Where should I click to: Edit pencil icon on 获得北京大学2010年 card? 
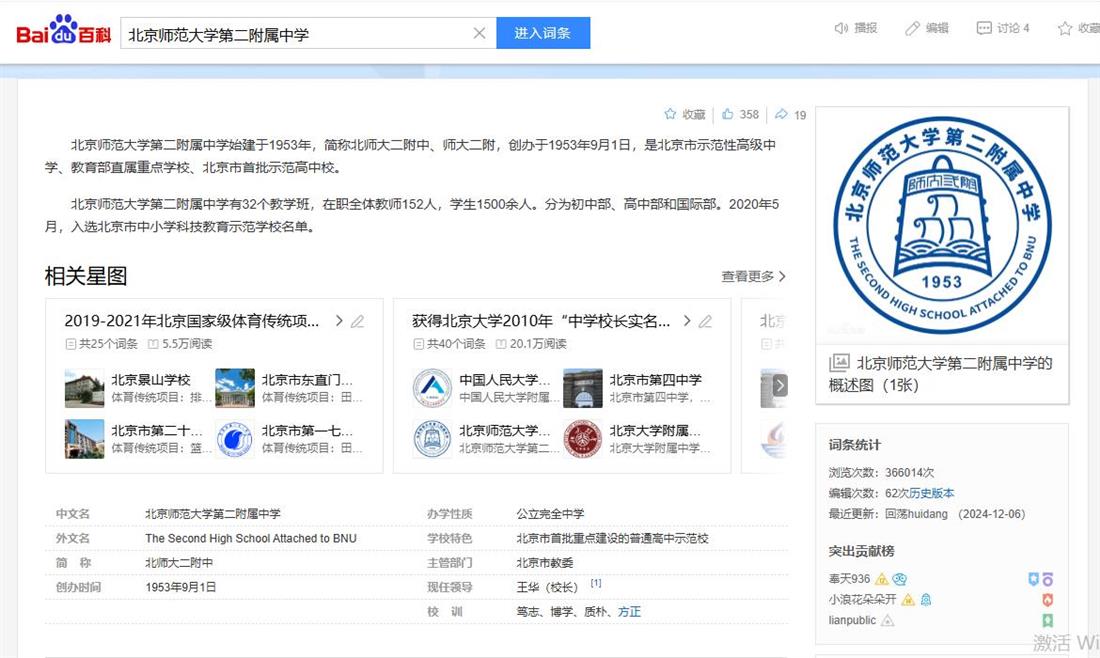[706, 321]
